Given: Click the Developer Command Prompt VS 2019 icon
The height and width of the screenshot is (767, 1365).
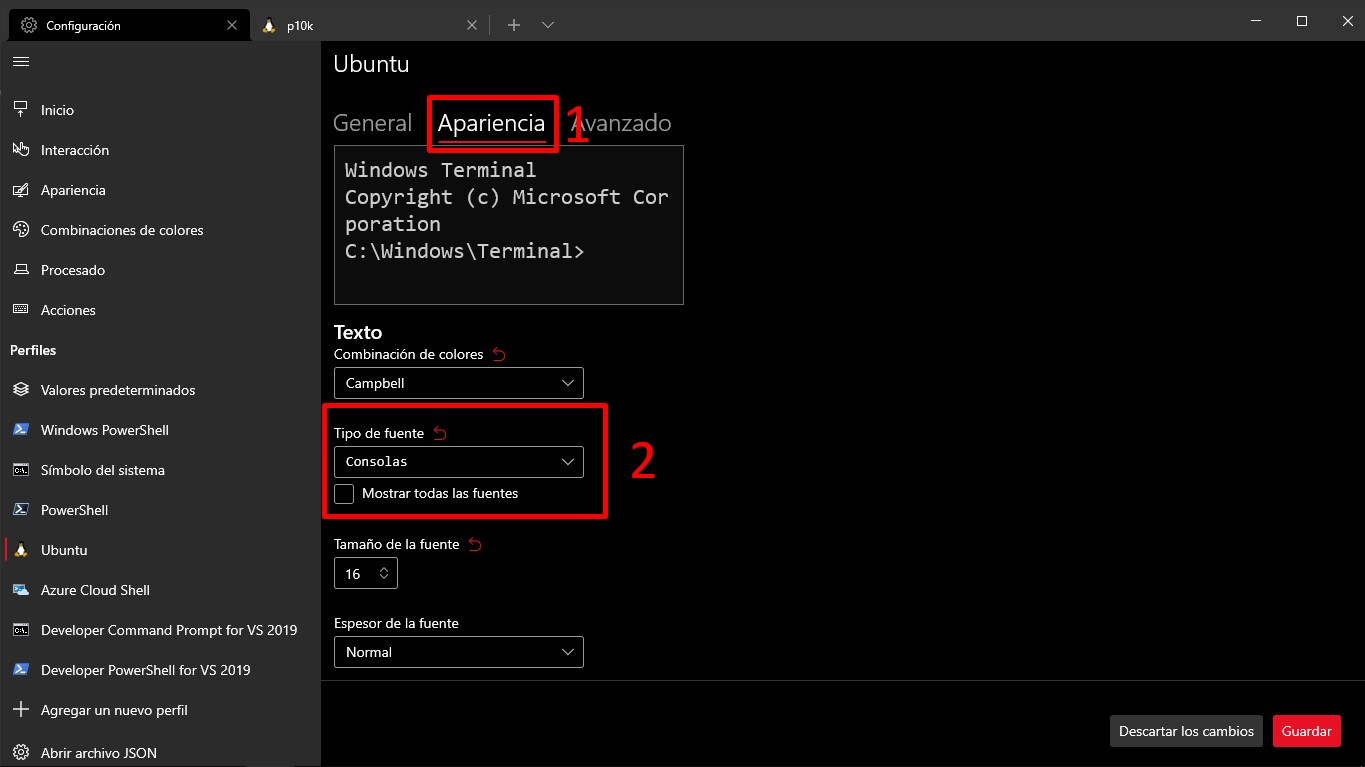Looking at the screenshot, I should (x=21, y=630).
